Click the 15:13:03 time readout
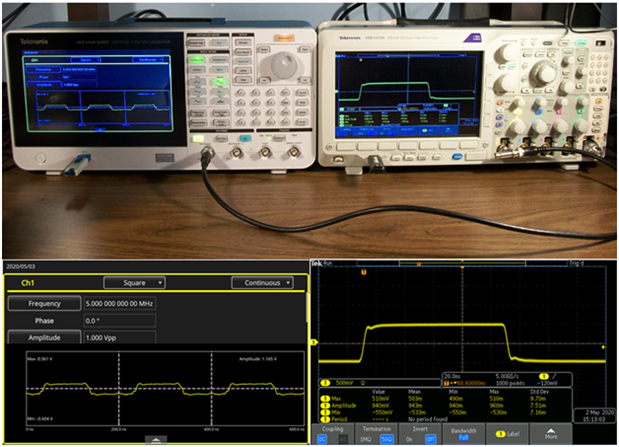This screenshot has width=619, height=447. [x=594, y=419]
